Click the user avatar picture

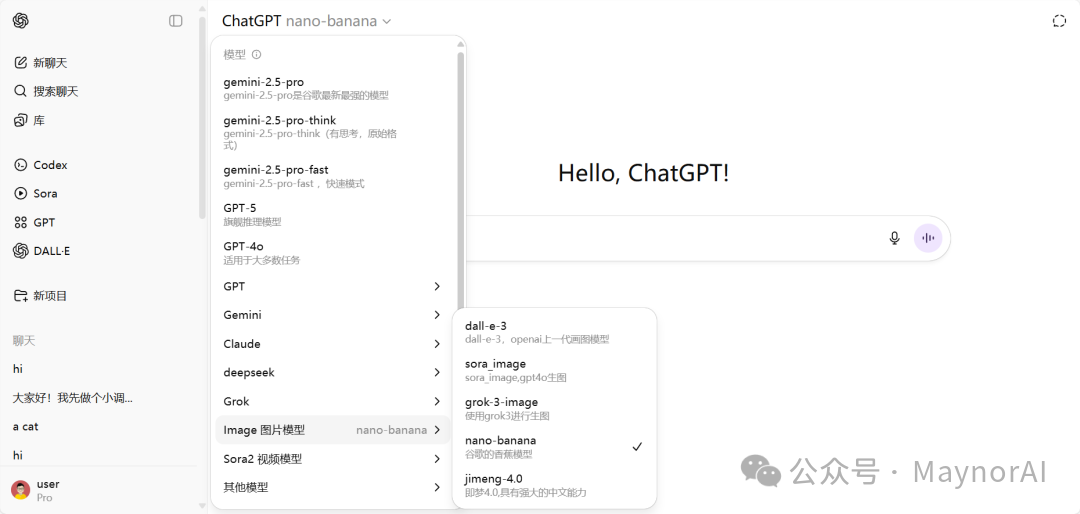click(21, 490)
